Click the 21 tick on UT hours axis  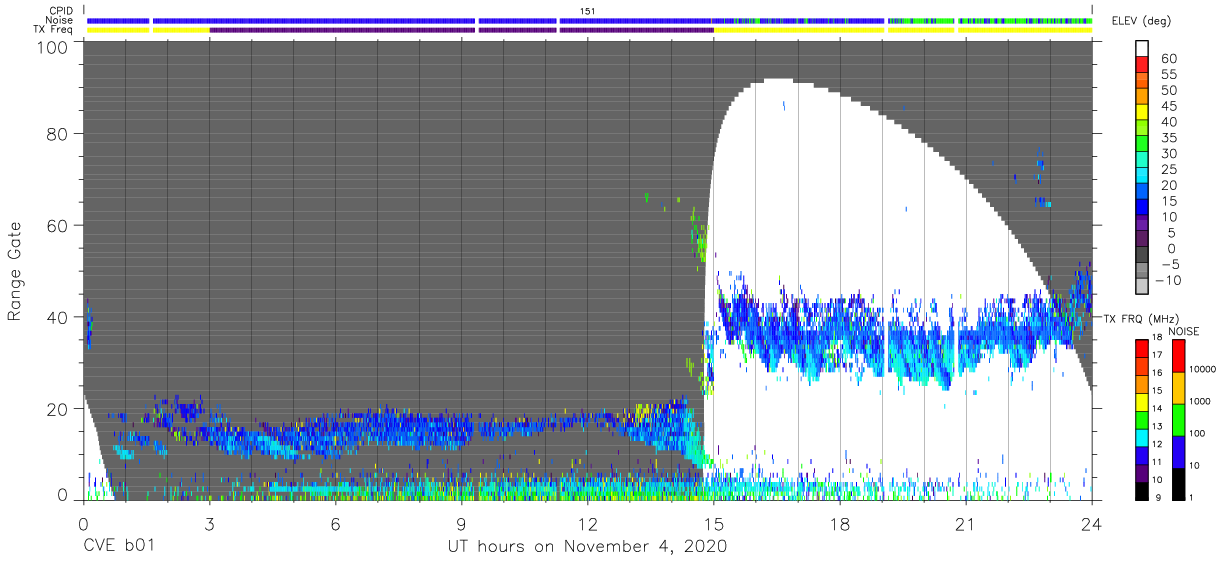pos(965,524)
